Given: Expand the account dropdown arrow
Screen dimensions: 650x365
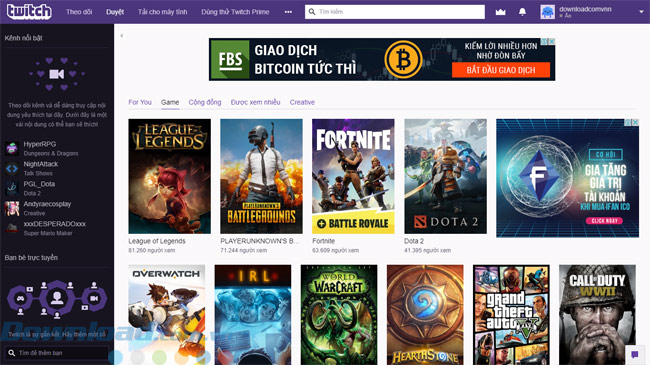Looking at the screenshot, I should click(x=641, y=12).
